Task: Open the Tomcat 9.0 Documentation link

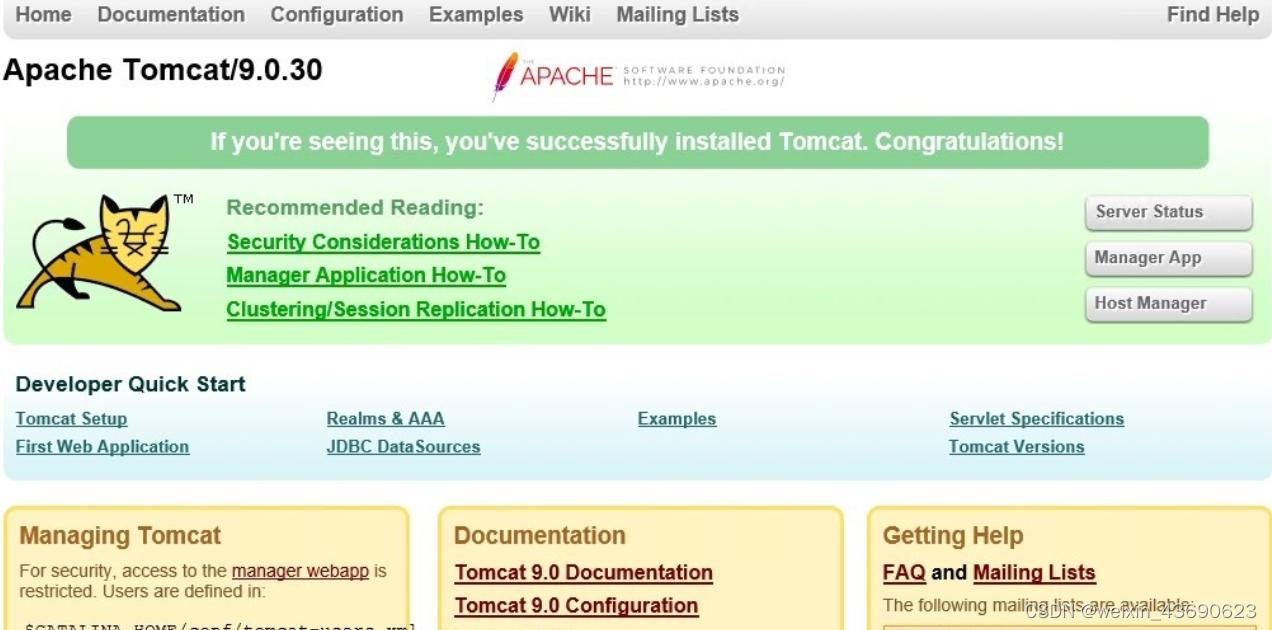Action: [x=584, y=573]
